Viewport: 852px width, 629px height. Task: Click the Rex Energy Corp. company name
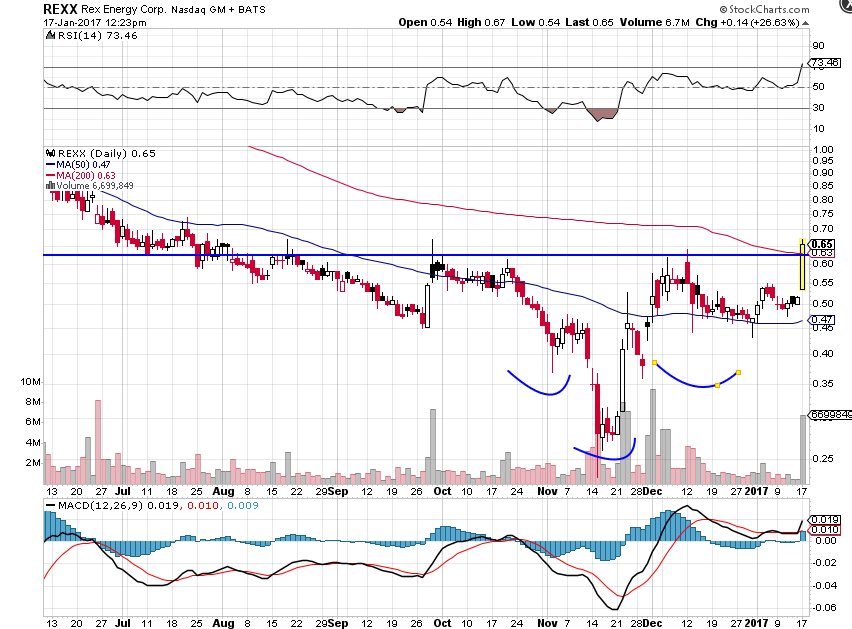[124, 9]
